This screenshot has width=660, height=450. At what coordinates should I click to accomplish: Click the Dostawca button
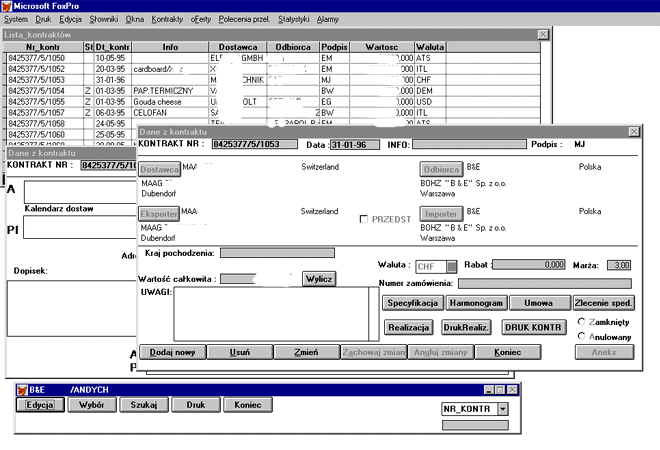[160, 169]
